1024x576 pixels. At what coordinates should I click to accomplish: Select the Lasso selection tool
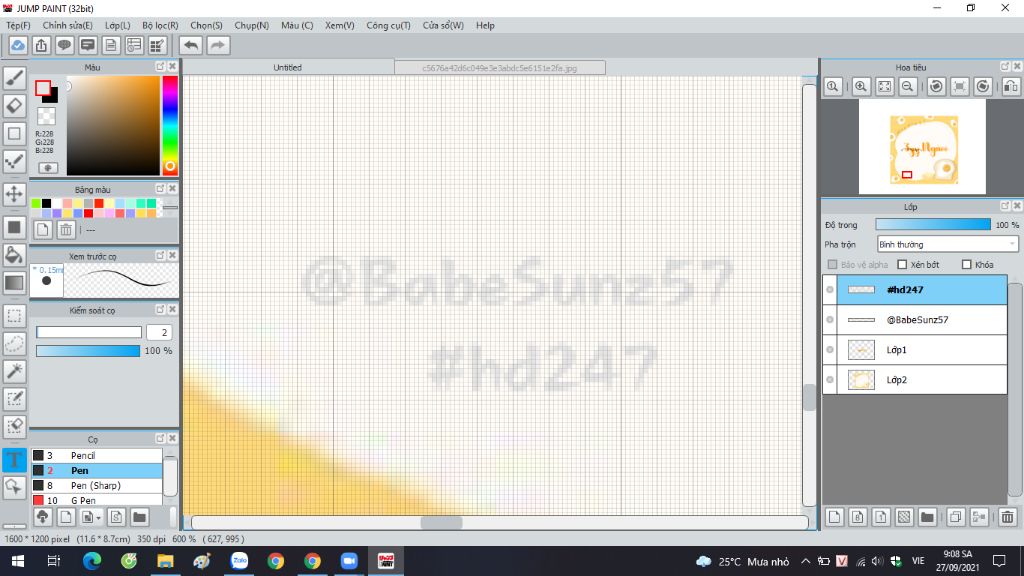tap(14, 344)
